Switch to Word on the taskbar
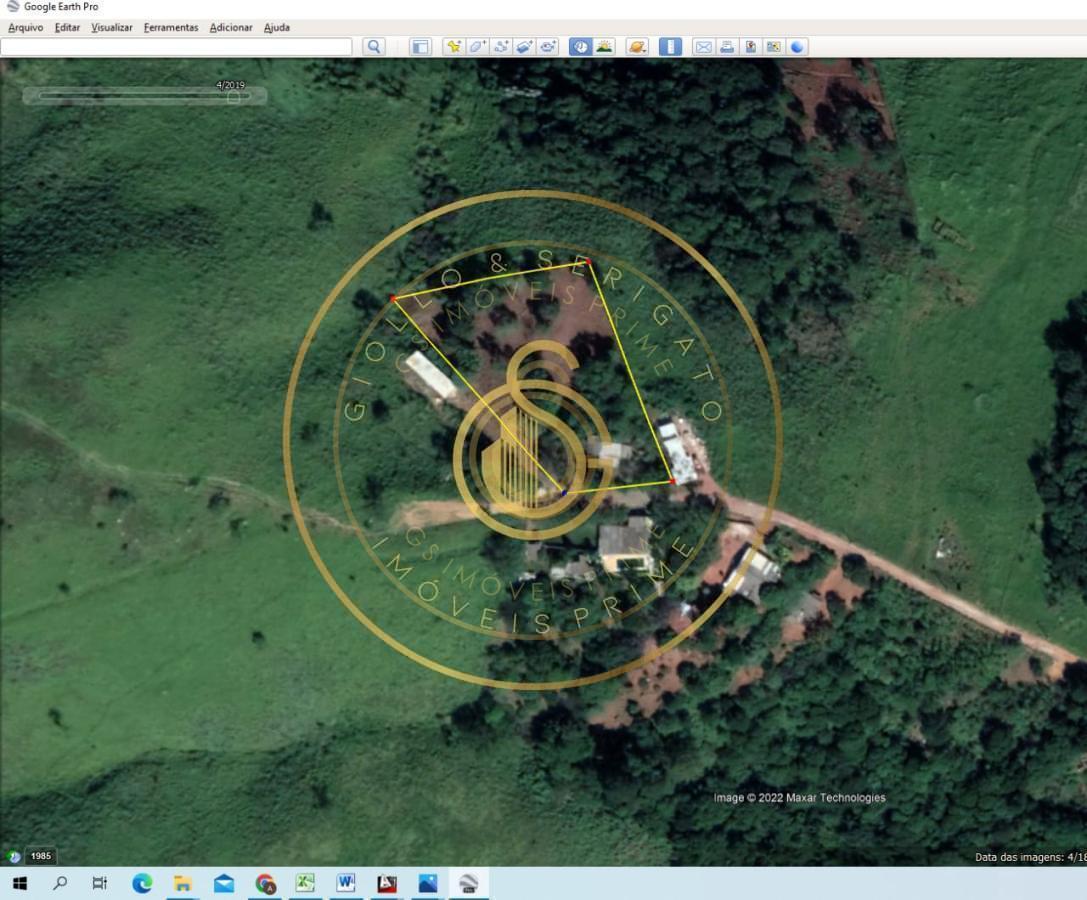 coord(346,883)
